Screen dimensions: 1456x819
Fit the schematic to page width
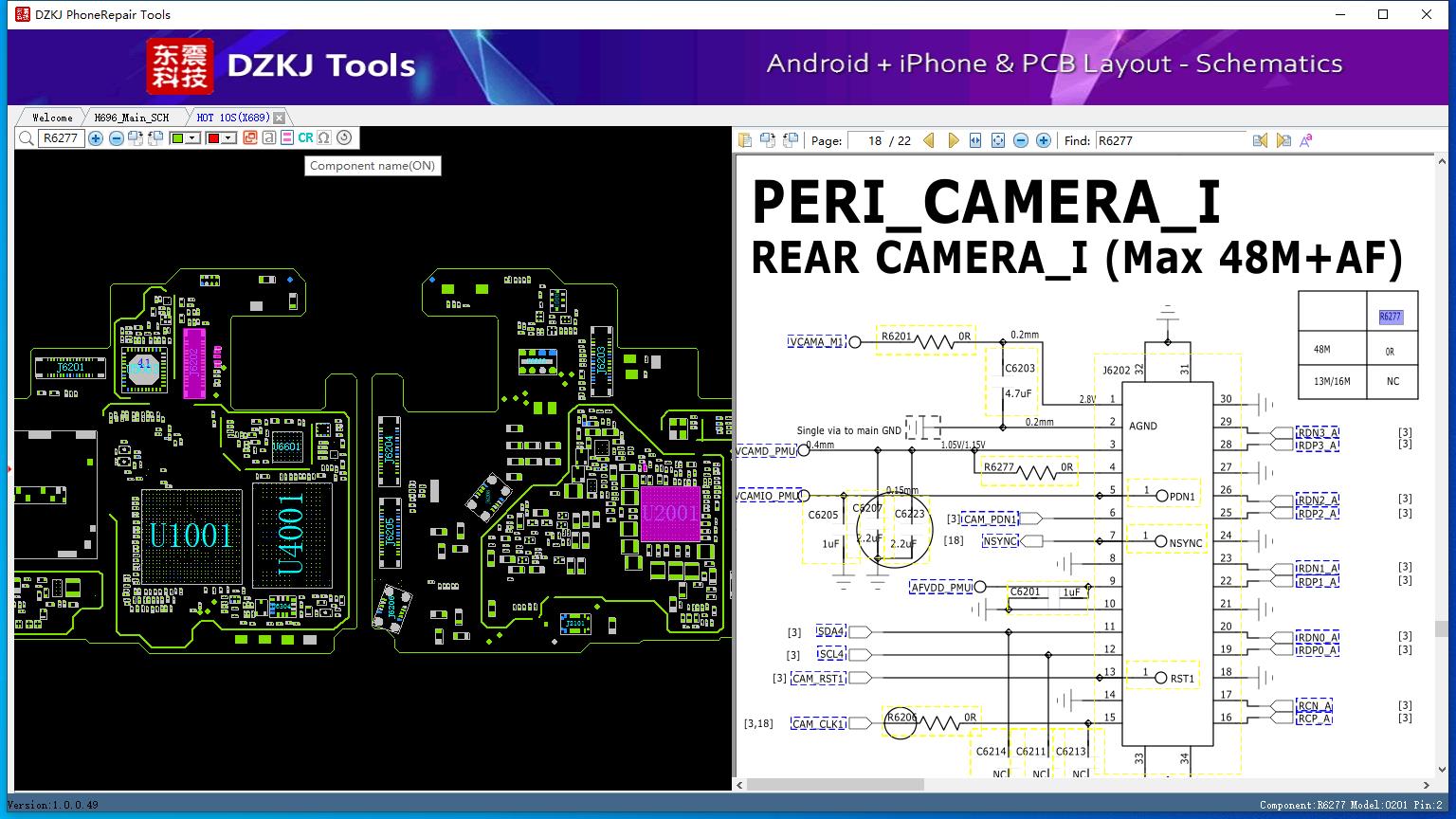pyautogui.click(x=975, y=140)
